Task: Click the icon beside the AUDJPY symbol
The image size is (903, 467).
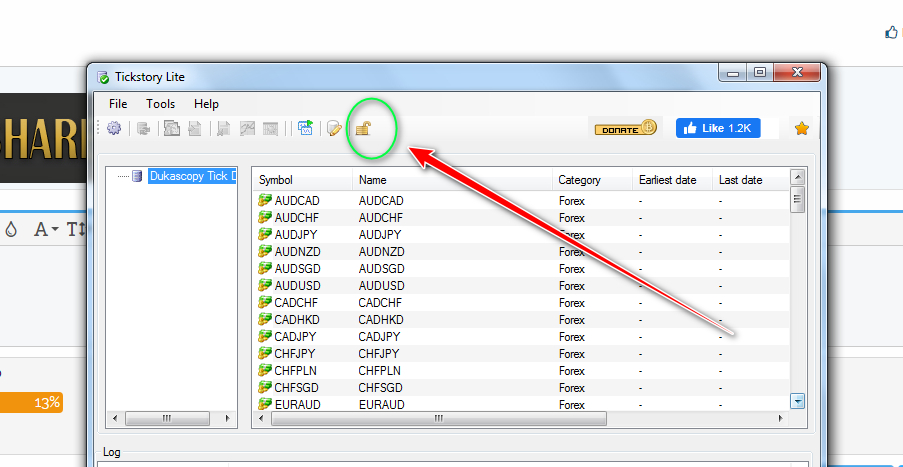Action: point(265,234)
